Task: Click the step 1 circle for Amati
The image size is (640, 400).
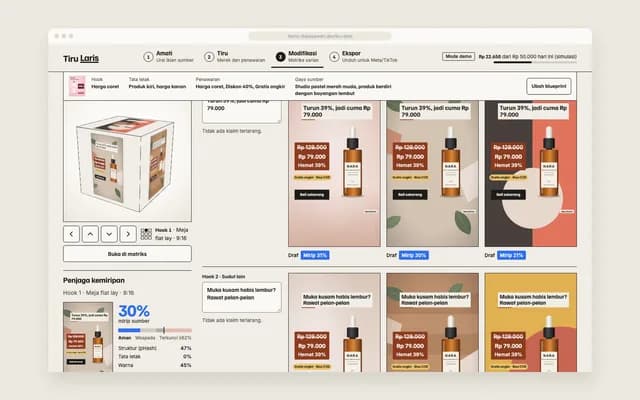Action: 148,57
